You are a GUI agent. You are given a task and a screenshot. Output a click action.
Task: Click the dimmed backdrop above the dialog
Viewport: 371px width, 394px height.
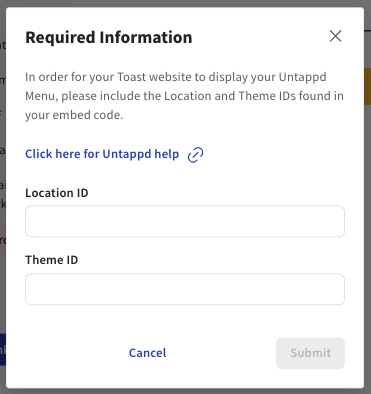[x=185, y=3]
